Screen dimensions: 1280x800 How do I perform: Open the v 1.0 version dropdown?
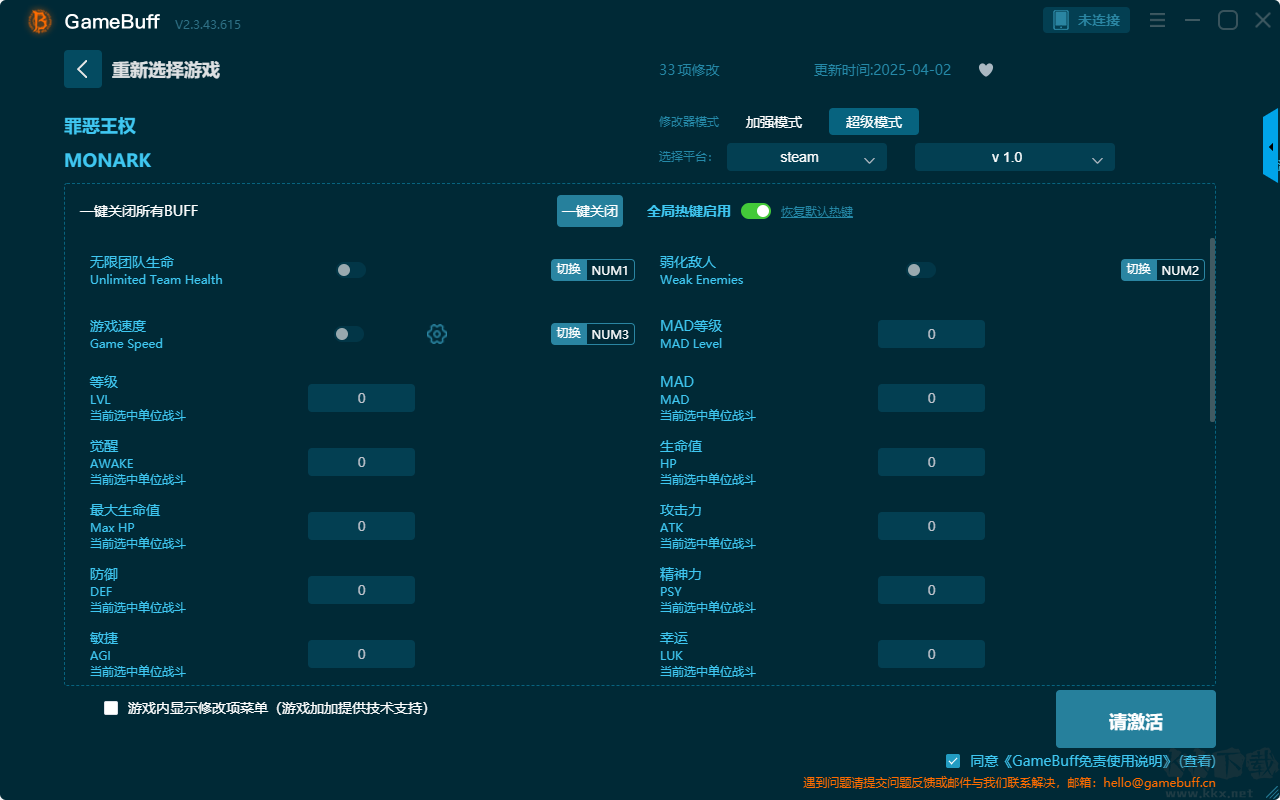(x=1015, y=157)
